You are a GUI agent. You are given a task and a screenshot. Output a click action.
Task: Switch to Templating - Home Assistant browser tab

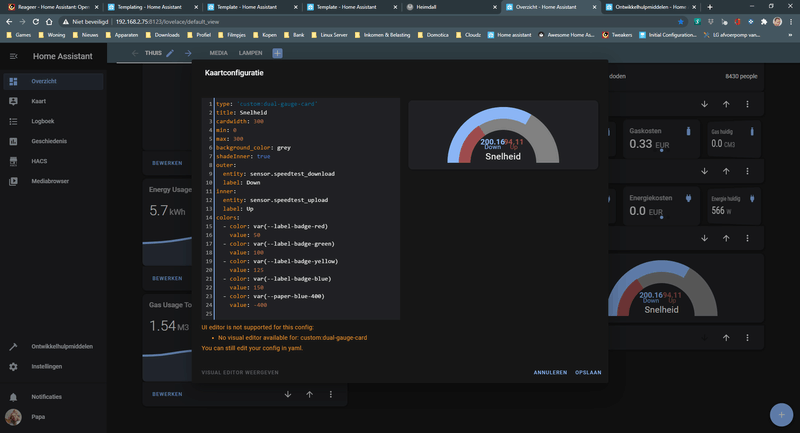coord(153,7)
